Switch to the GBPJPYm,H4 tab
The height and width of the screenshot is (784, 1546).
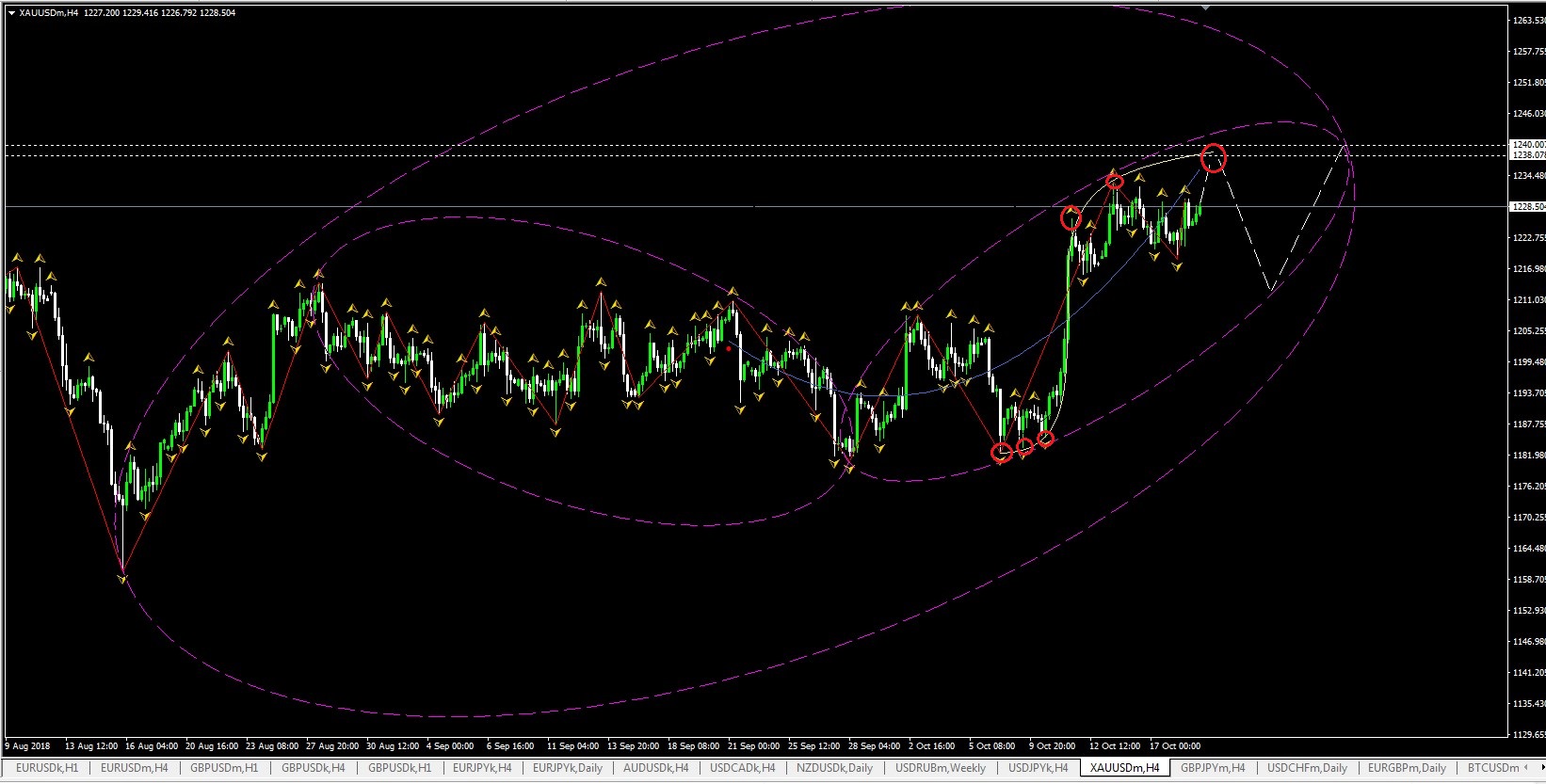(1213, 768)
